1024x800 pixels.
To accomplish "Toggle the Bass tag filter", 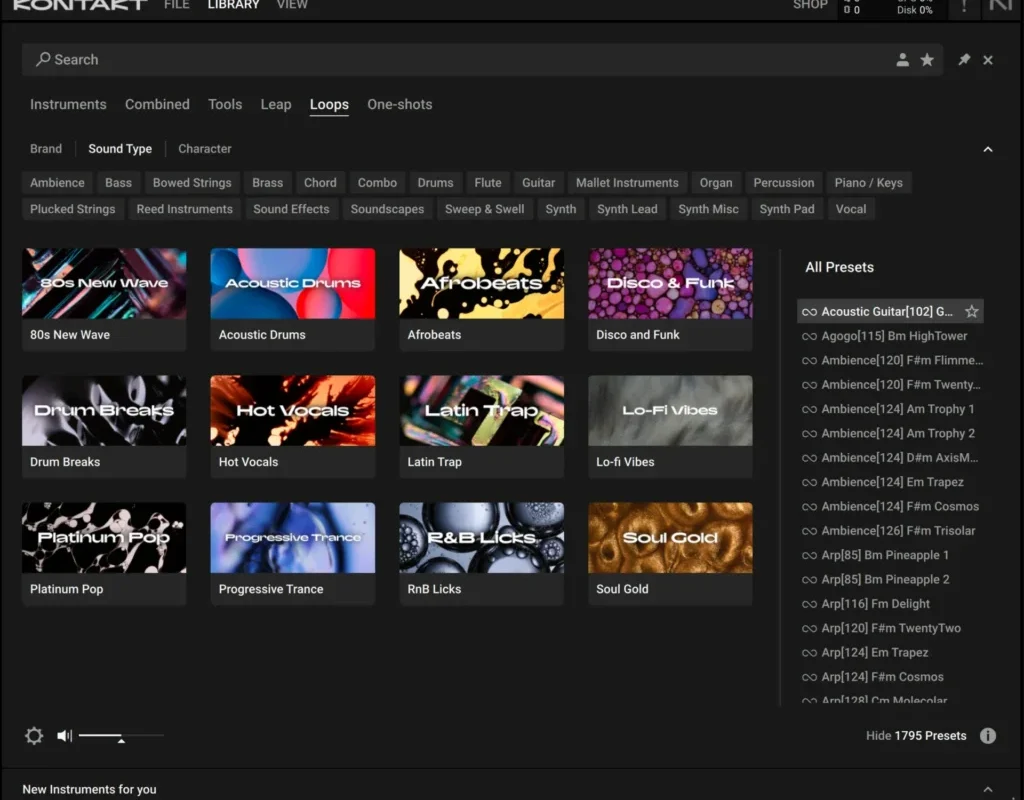I will [x=118, y=183].
